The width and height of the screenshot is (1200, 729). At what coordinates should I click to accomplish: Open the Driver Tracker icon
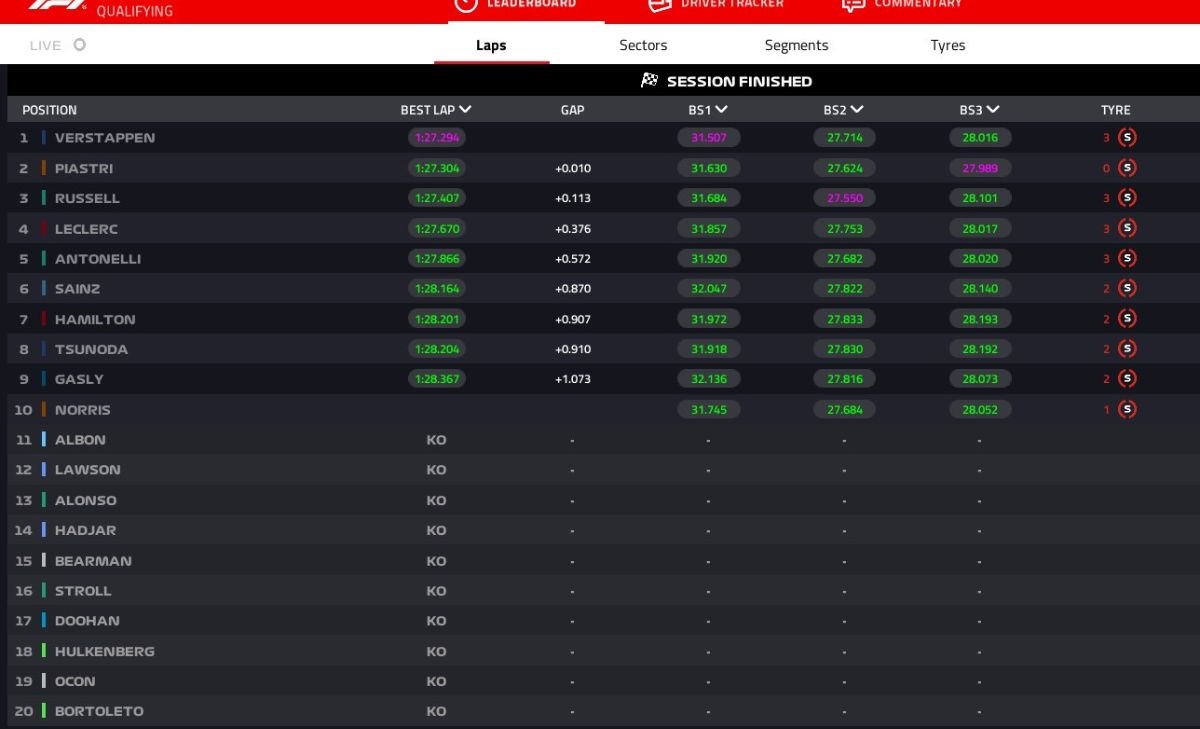[659, 4]
